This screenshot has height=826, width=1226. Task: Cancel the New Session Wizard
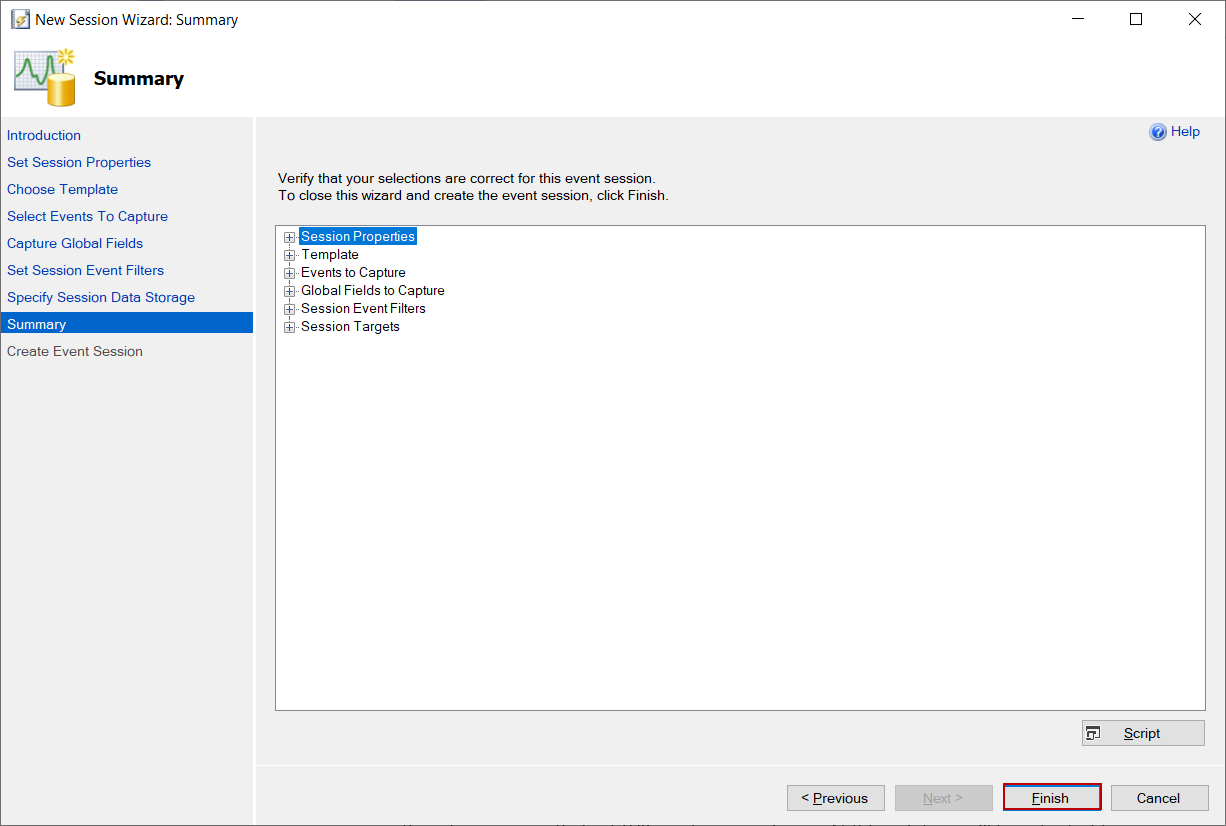(x=1159, y=798)
